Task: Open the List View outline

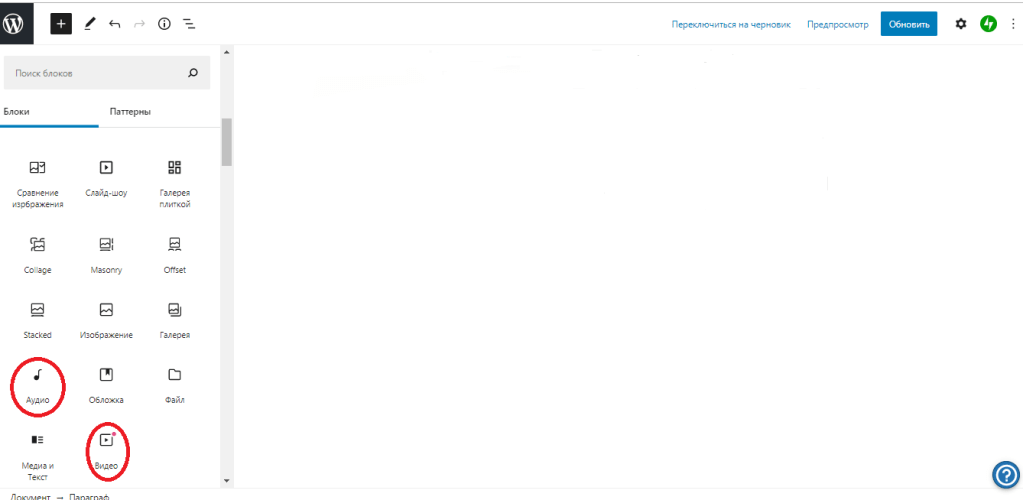Action: point(189,23)
